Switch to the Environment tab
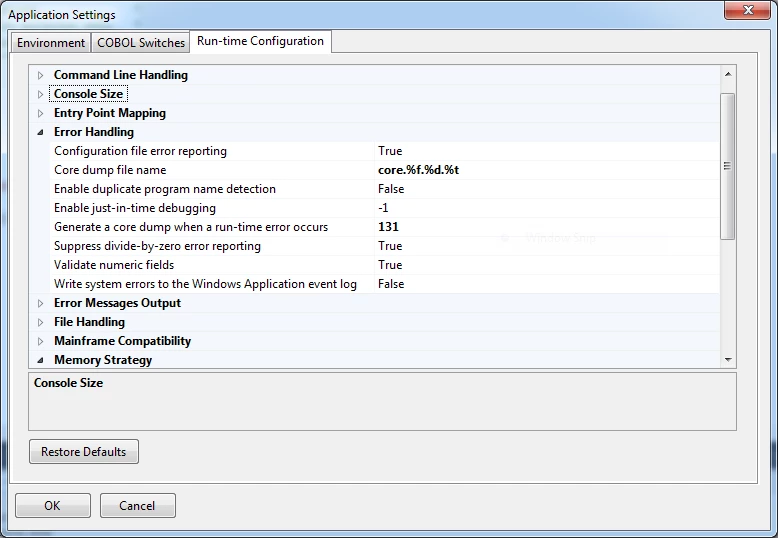The height and width of the screenshot is (538, 778). (x=51, y=43)
